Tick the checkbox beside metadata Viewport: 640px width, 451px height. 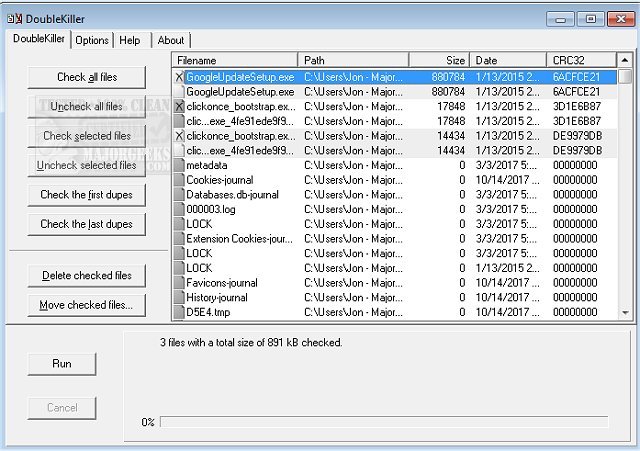(x=179, y=165)
